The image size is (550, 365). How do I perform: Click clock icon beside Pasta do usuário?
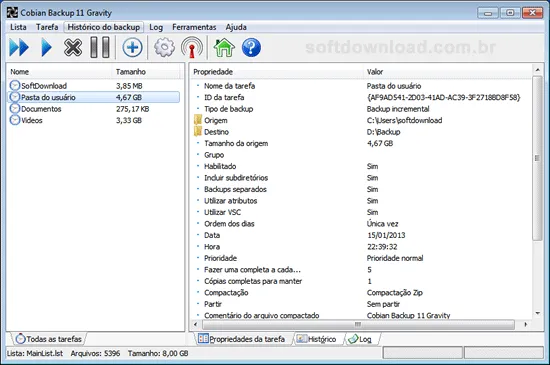point(15,97)
